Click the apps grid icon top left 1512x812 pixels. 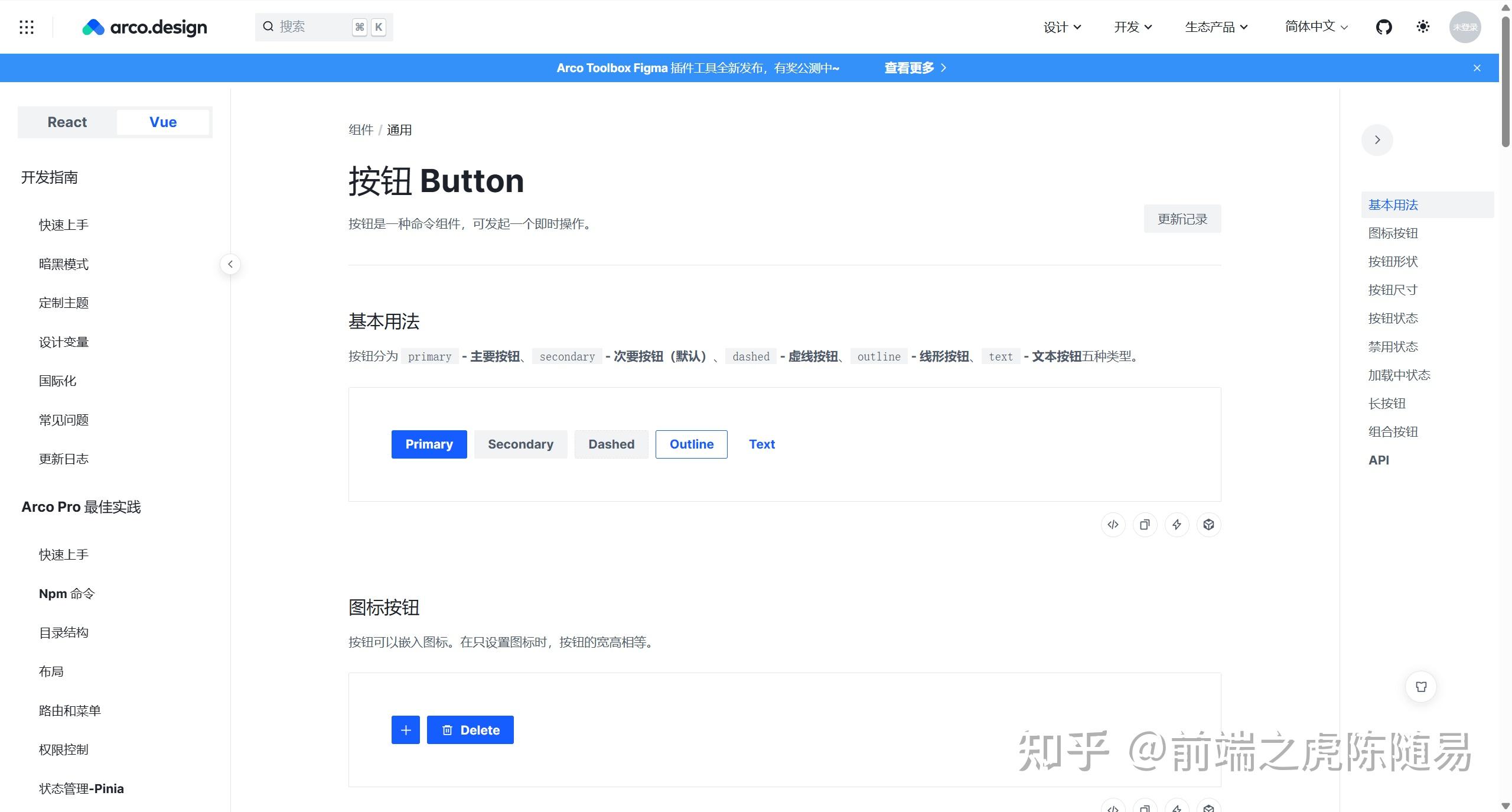[27, 27]
